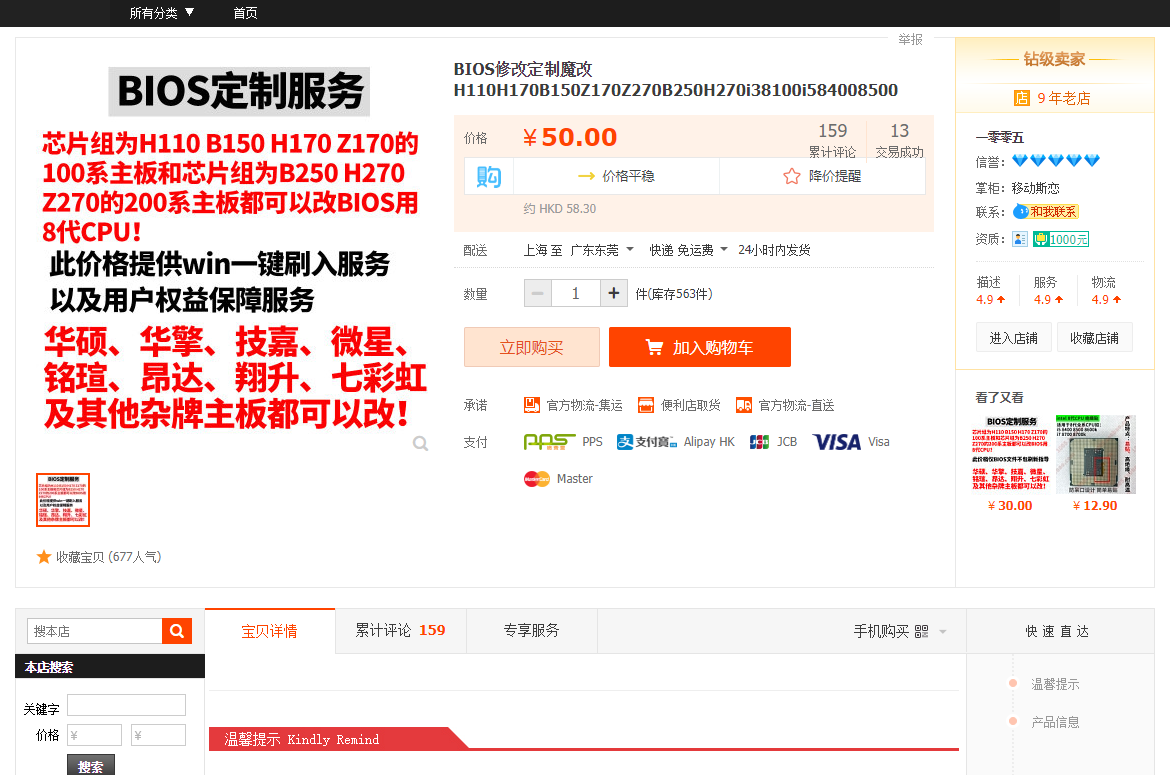The width and height of the screenshot is (1170, 775).
Task: Select the BIOS product thumbnail under the main image
Action: (63, 500)
